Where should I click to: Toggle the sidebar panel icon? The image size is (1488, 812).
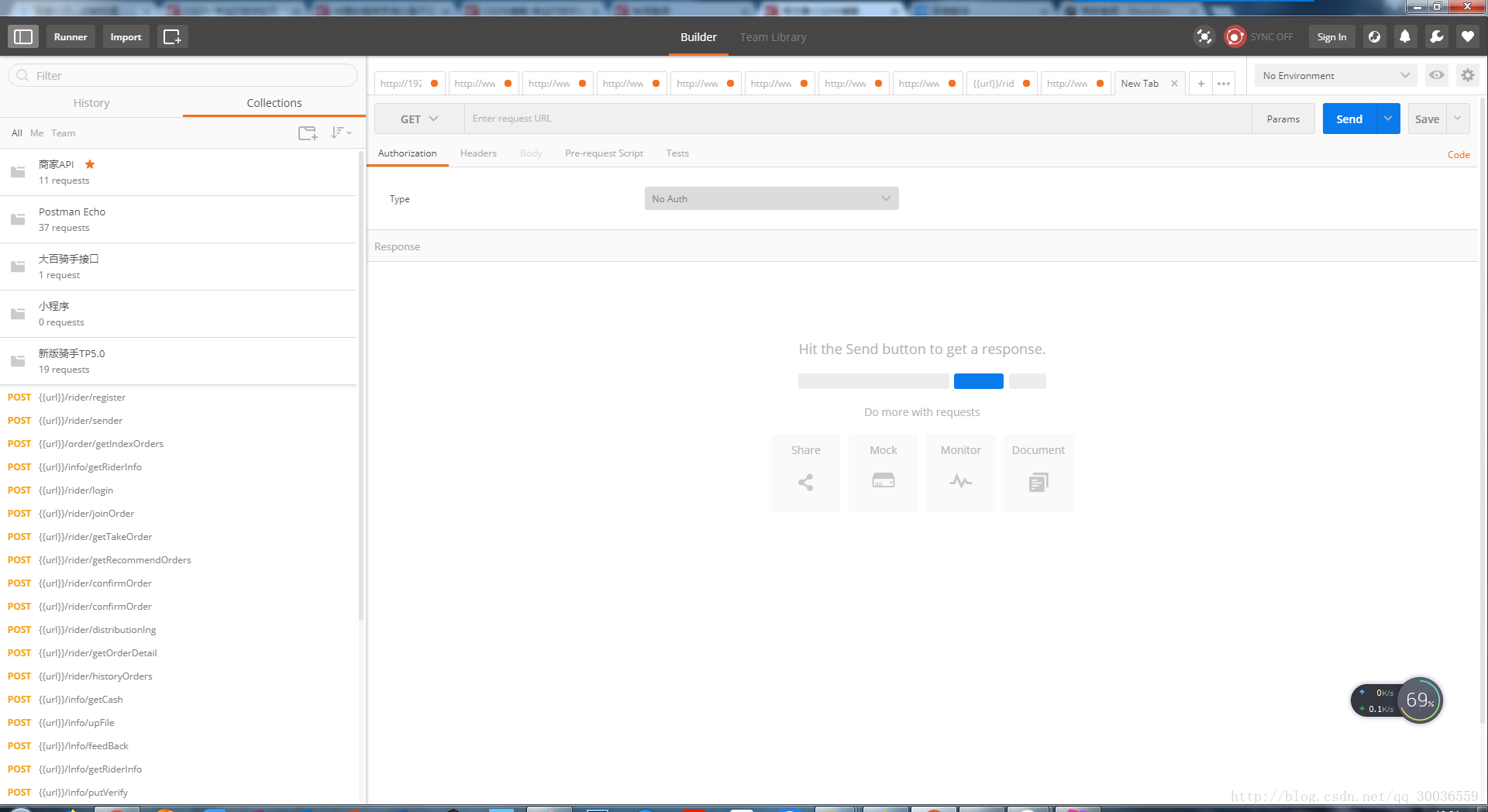tap(23, 36)
